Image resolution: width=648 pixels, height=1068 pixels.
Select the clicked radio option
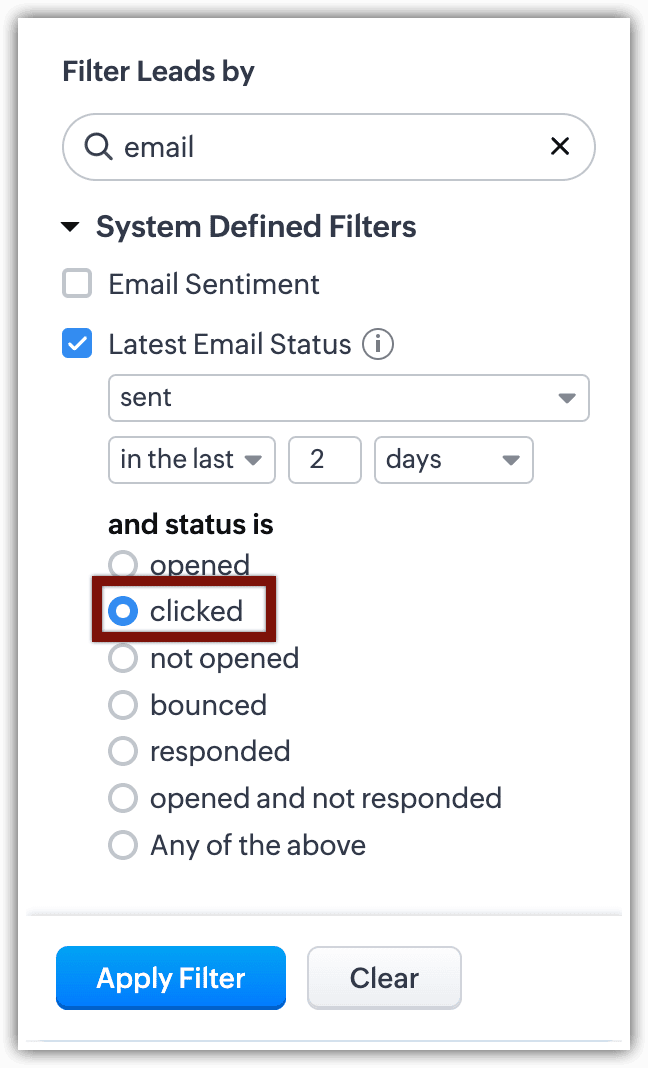coord(123,611)
